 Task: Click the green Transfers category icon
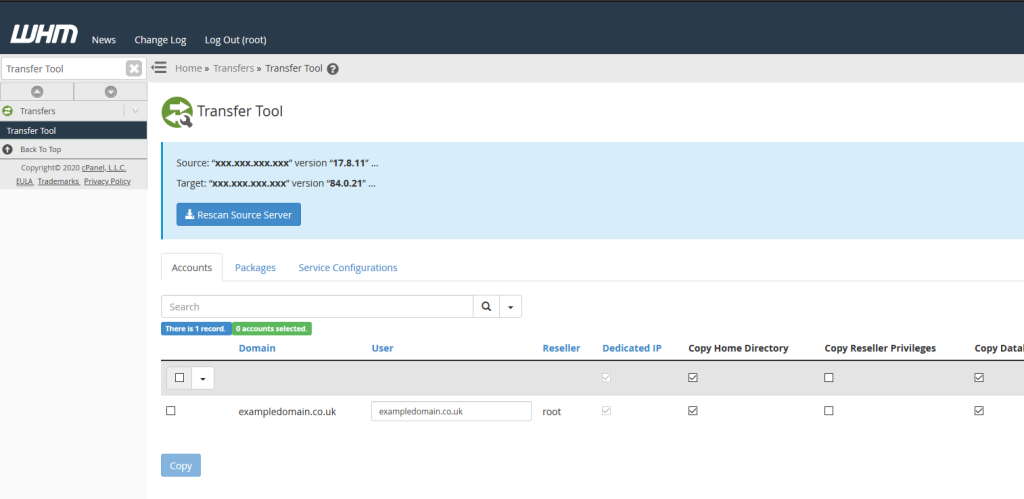pos(8,111)
